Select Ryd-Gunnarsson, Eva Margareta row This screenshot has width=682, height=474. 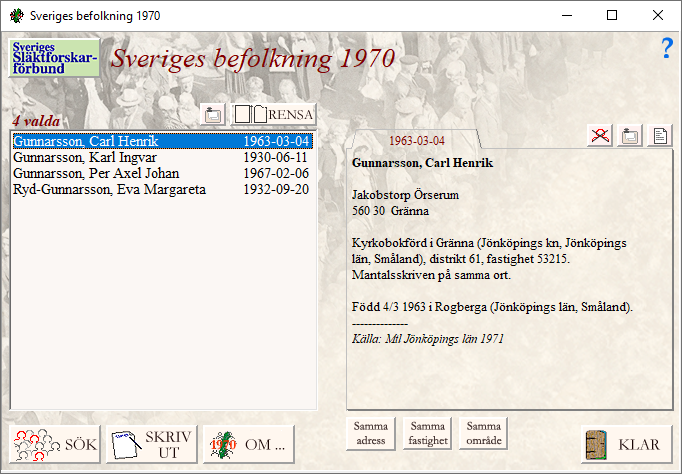click(163, 190)
